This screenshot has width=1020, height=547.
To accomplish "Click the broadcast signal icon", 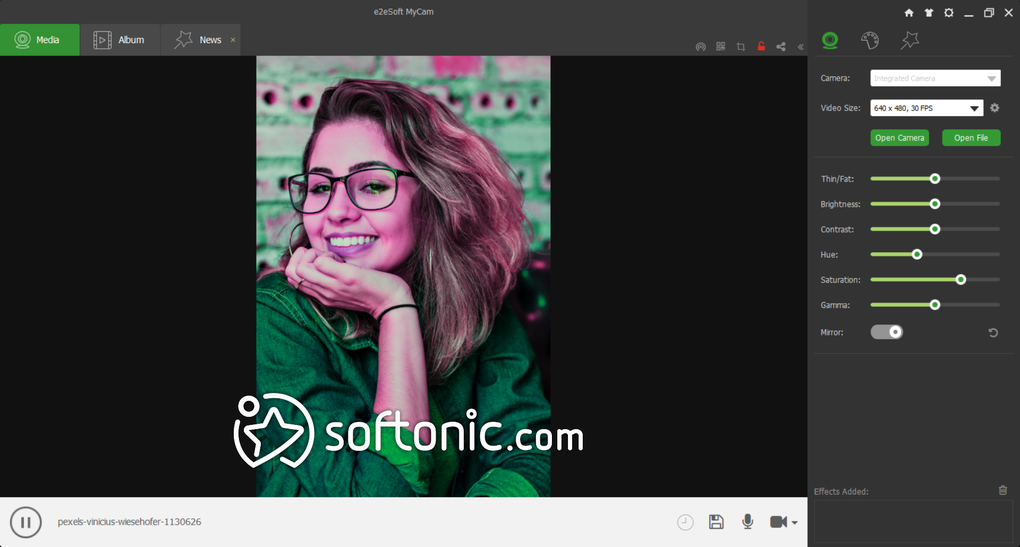I will coord(701,47).
